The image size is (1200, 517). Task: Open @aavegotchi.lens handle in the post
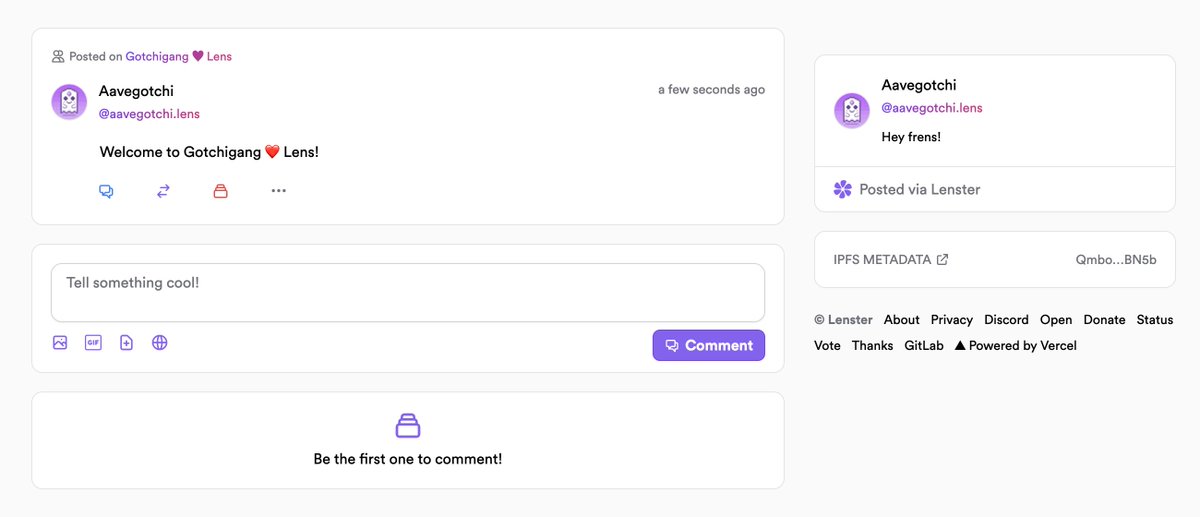pyautogui.click(x=149, y=114)
